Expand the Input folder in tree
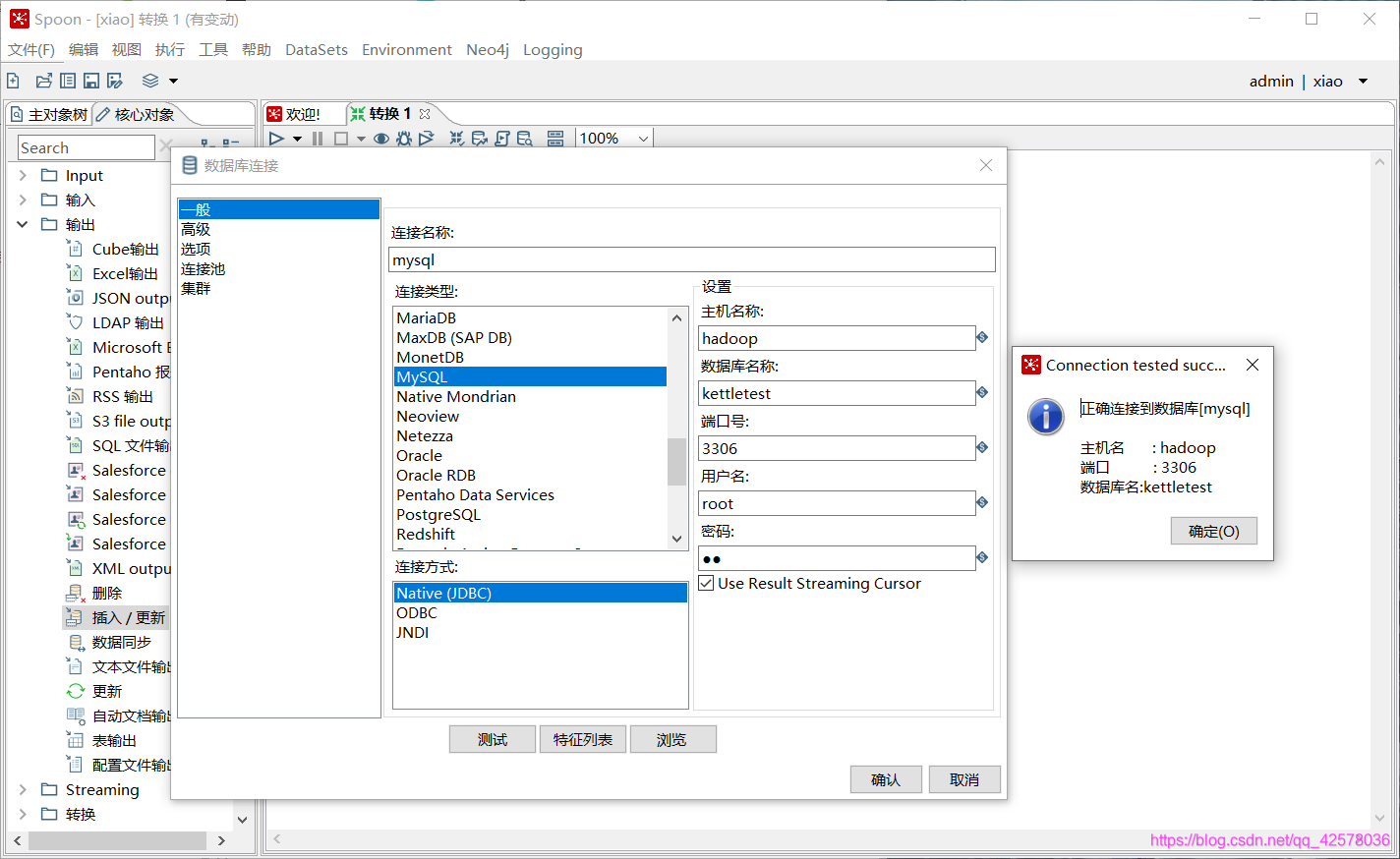Image resolution: width=1400 pixels, height=859 pixels. click(23, 175)
